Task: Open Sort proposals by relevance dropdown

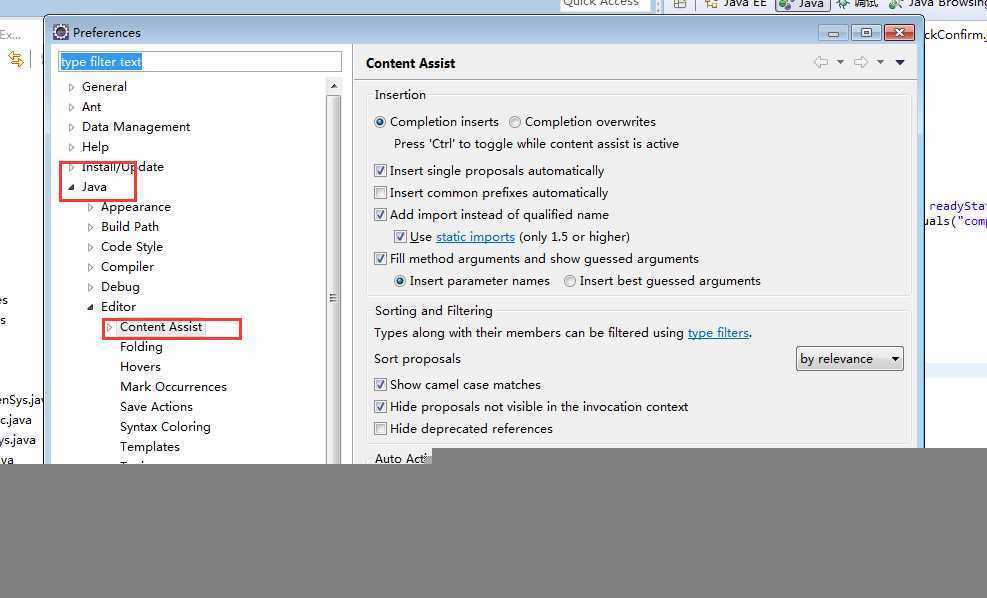Action: (850, 359)
